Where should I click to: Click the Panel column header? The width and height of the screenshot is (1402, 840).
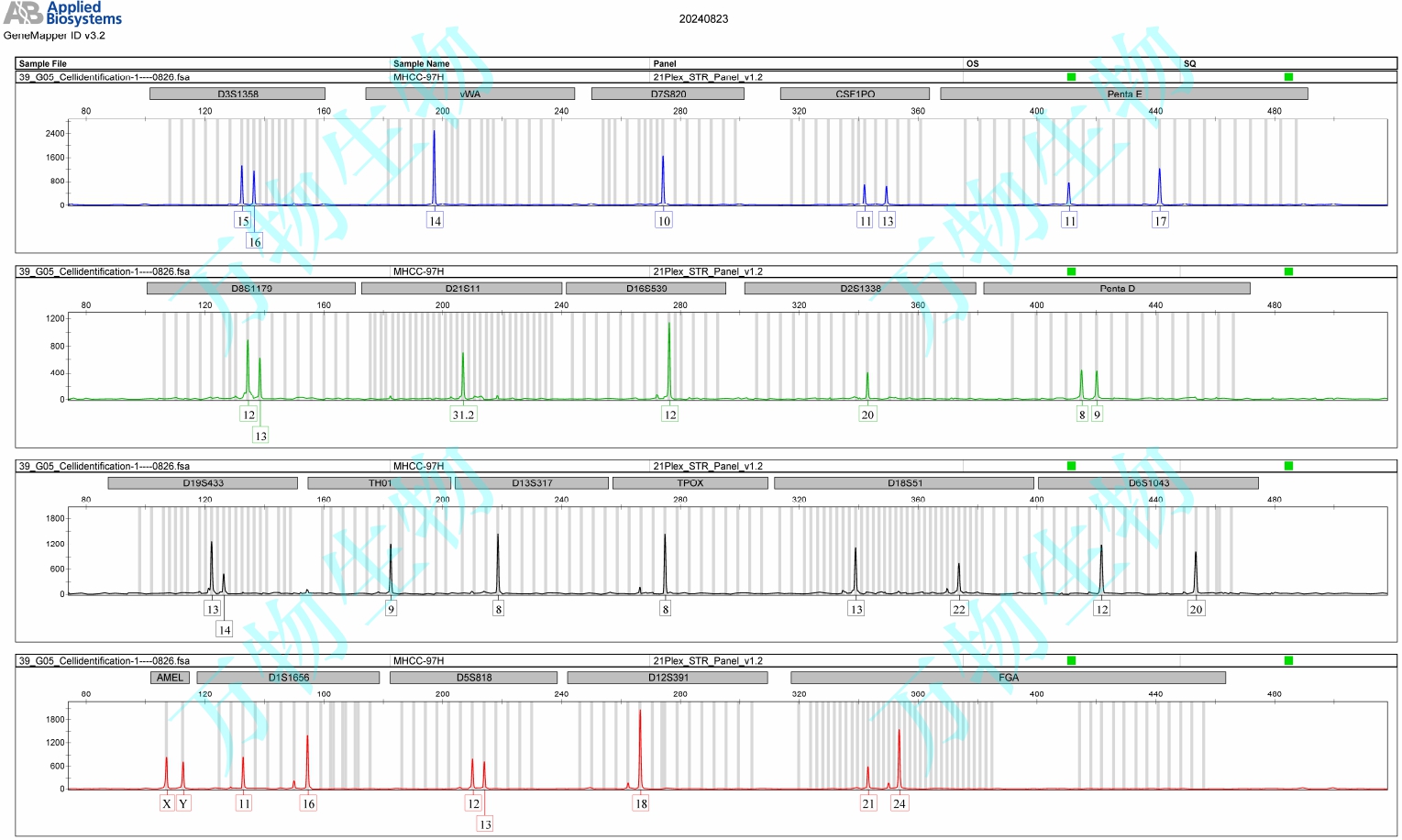point(665,64)
